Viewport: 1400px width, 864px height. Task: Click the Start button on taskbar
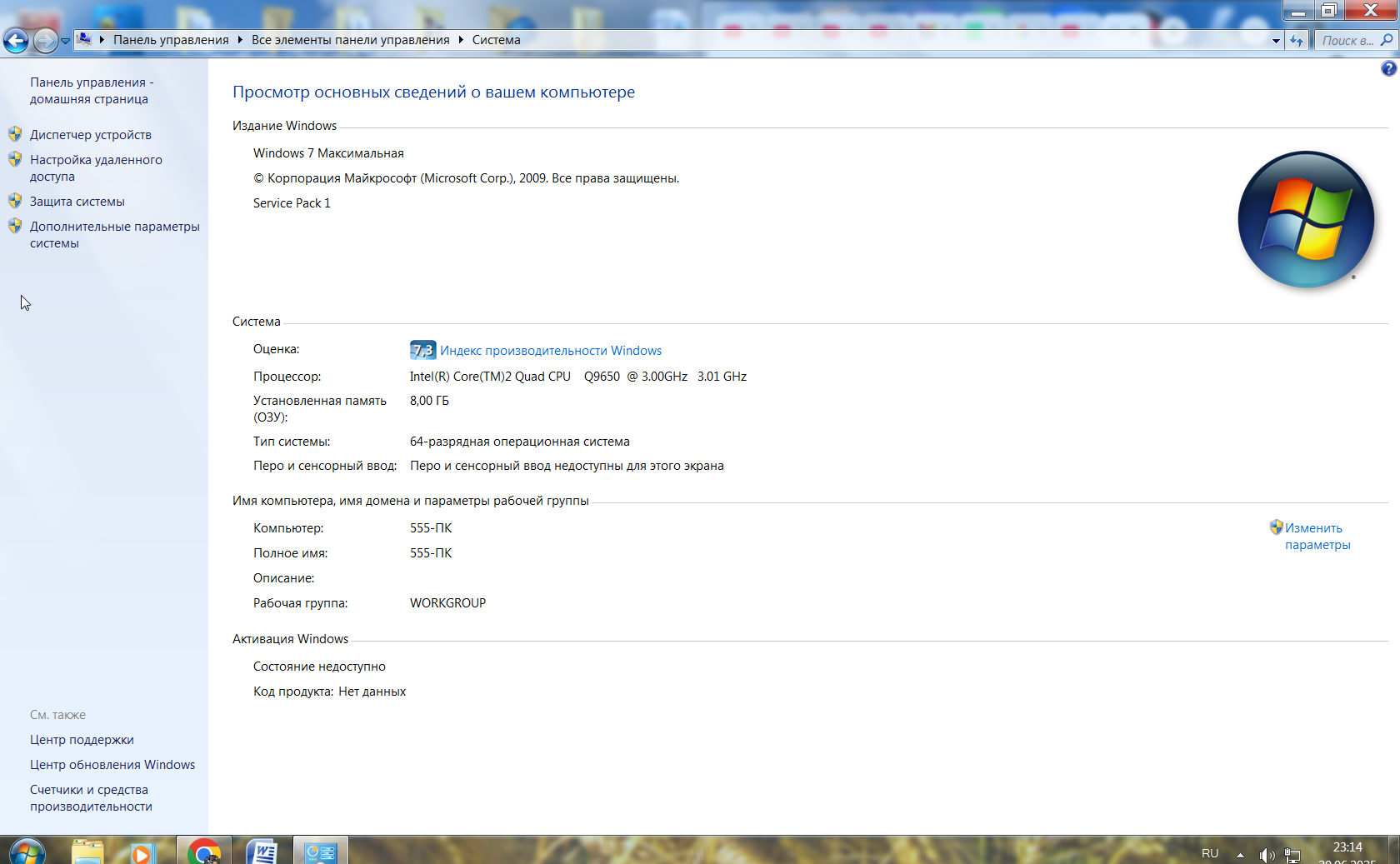click(27, 852)
